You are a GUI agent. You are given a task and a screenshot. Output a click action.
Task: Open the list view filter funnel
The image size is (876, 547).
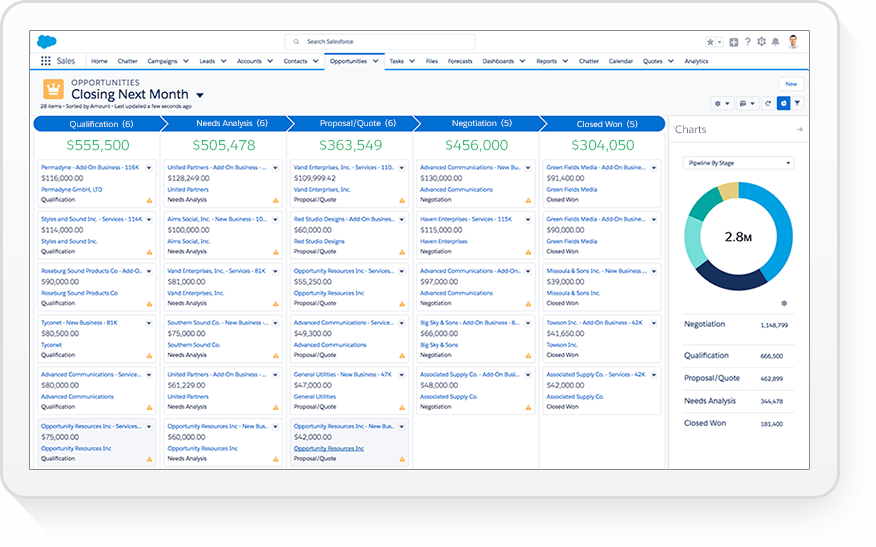[x=797, y=103]
